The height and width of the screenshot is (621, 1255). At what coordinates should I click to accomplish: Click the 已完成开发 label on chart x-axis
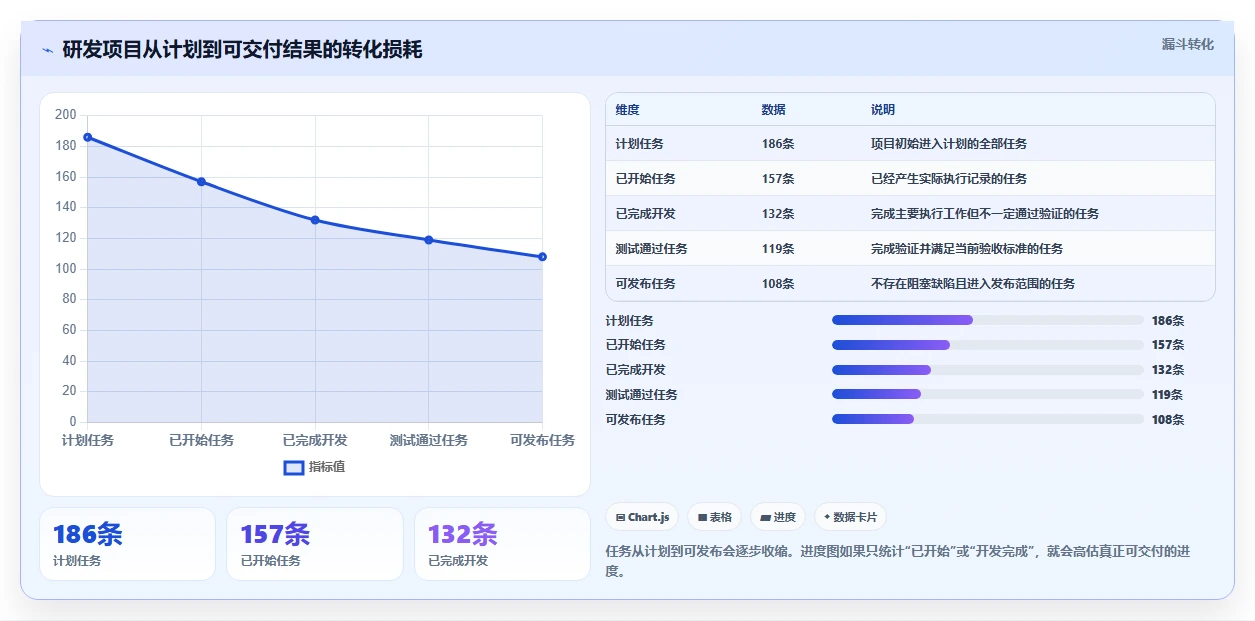(315, 440)
